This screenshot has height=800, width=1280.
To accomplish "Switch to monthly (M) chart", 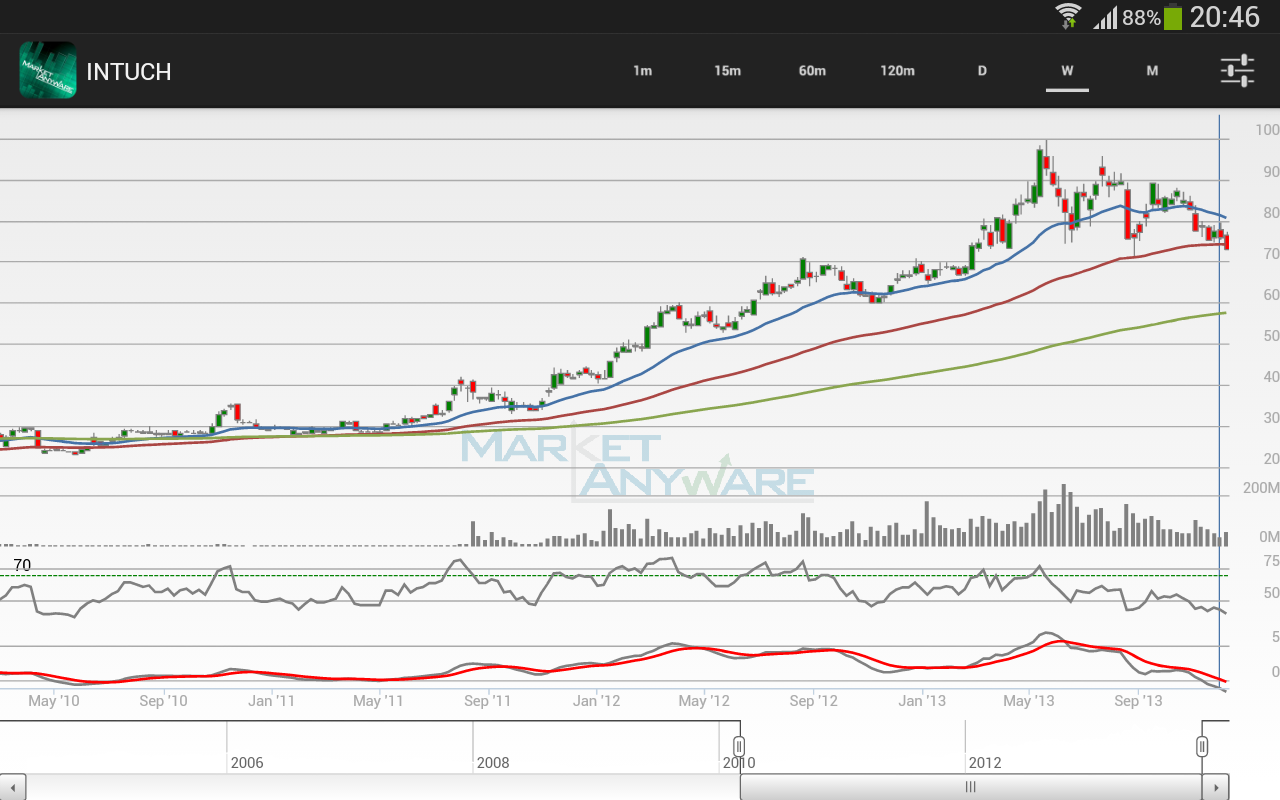I will (1152, 71).
